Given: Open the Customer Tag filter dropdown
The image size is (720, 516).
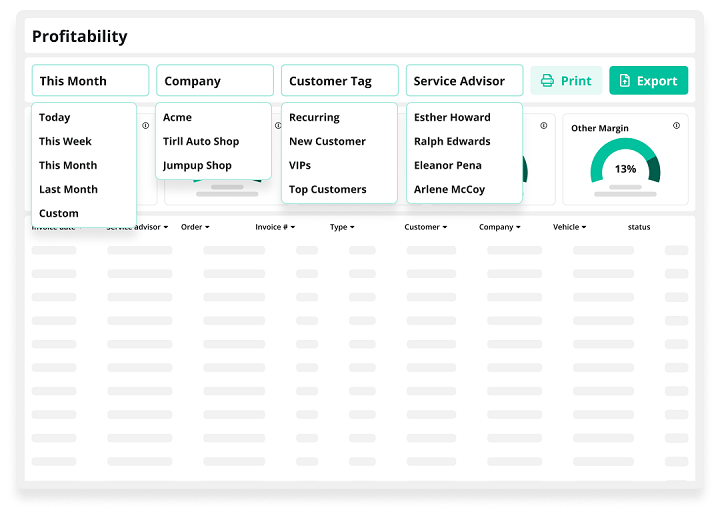Looking at the screenshot, I should pos(339,81).
